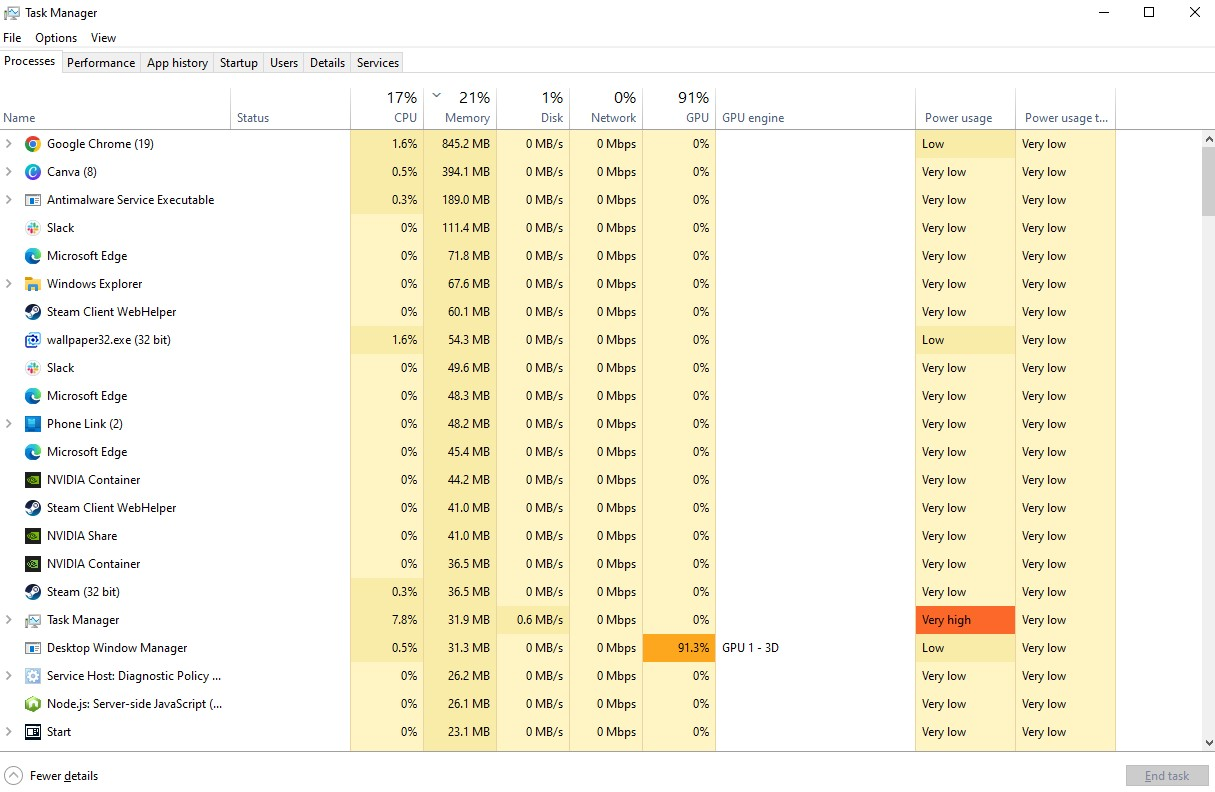Expand the Canva (8) process group
Image resolution: width=1215 pixels, height=792 pixels.
pyautogui.click(x=9, y=172)
